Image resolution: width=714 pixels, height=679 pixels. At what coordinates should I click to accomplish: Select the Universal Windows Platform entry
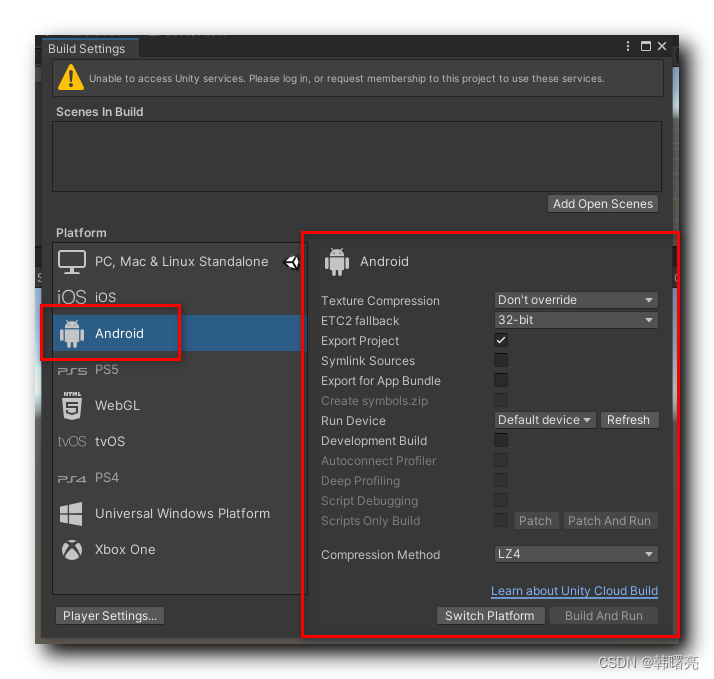click(179, 513)
